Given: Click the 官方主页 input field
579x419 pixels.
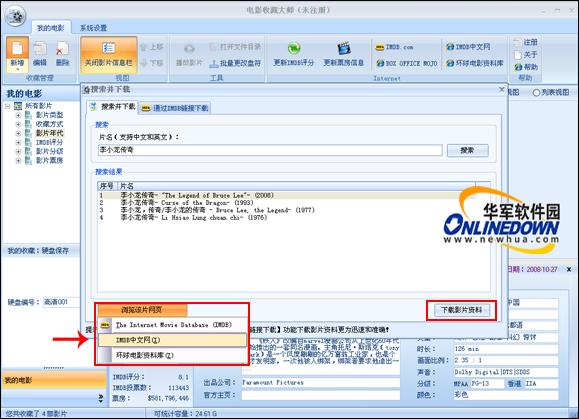Looking at the screenshot, I should click(x=321, y=395).
